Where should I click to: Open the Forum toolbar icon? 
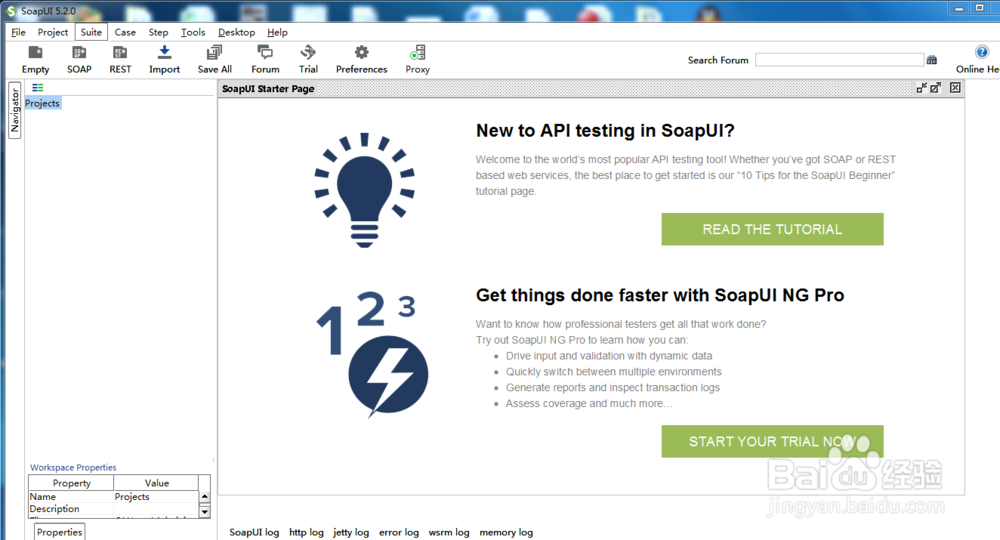click(265, 60)
